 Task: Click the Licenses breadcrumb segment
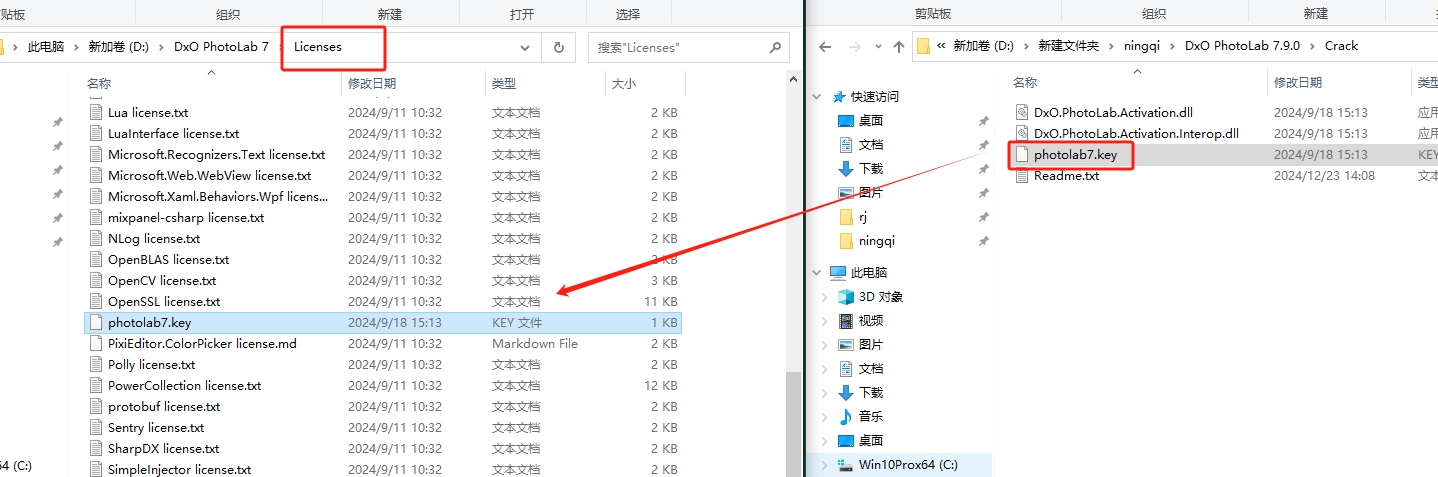pos(318,46)
